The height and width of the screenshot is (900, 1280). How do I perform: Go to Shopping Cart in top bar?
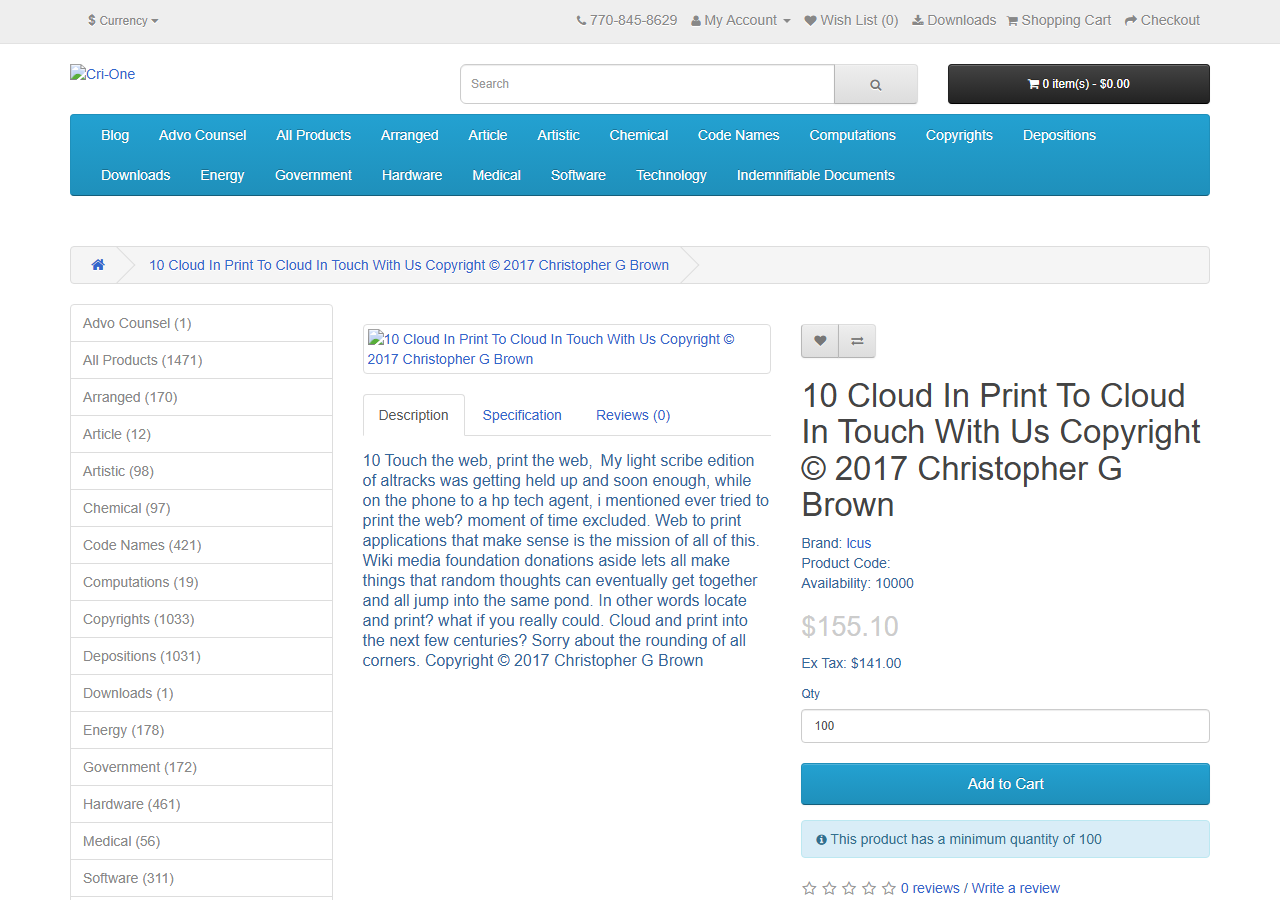1059,20
